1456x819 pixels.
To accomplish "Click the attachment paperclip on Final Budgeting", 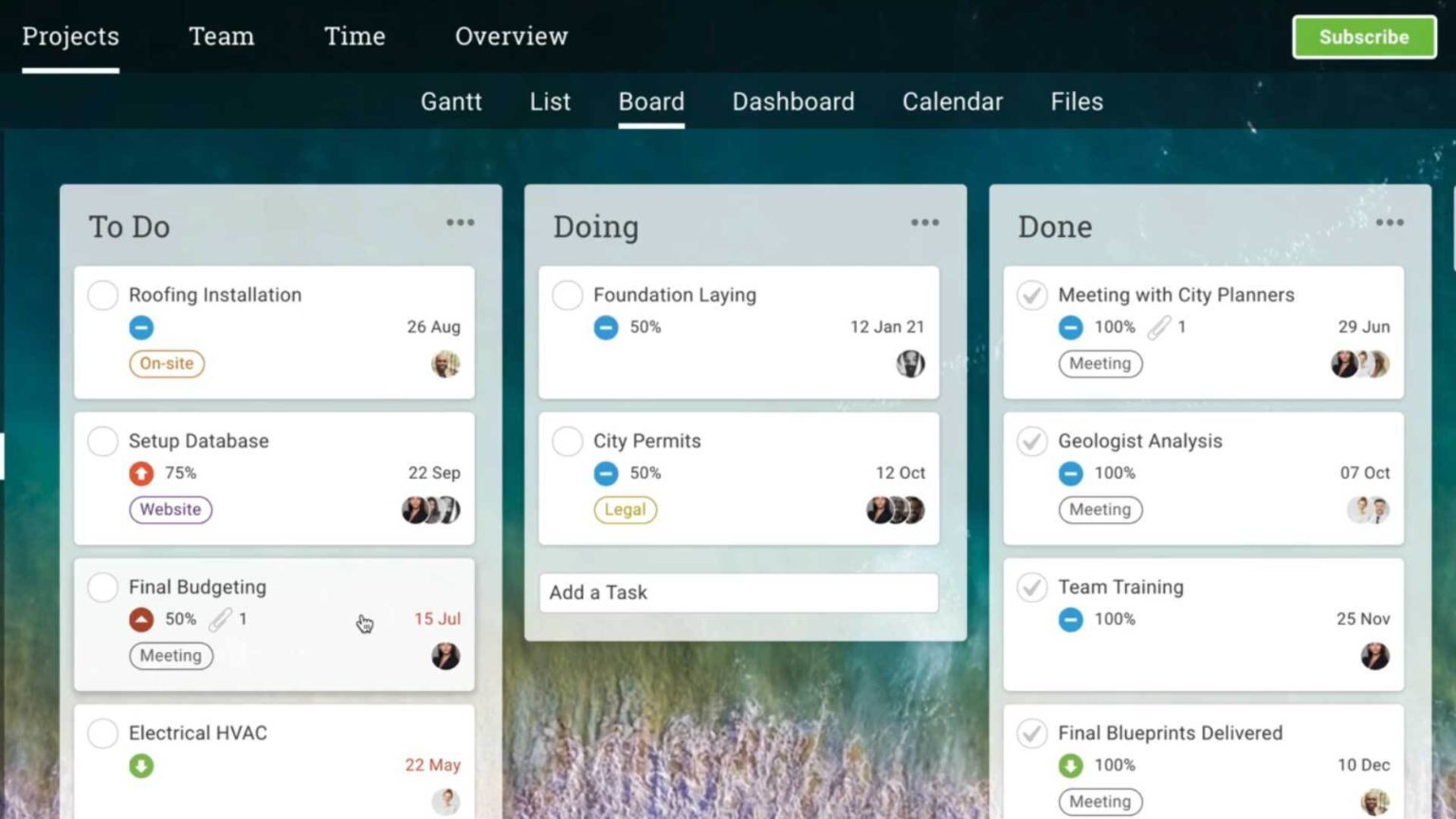I will coord(220,619).
